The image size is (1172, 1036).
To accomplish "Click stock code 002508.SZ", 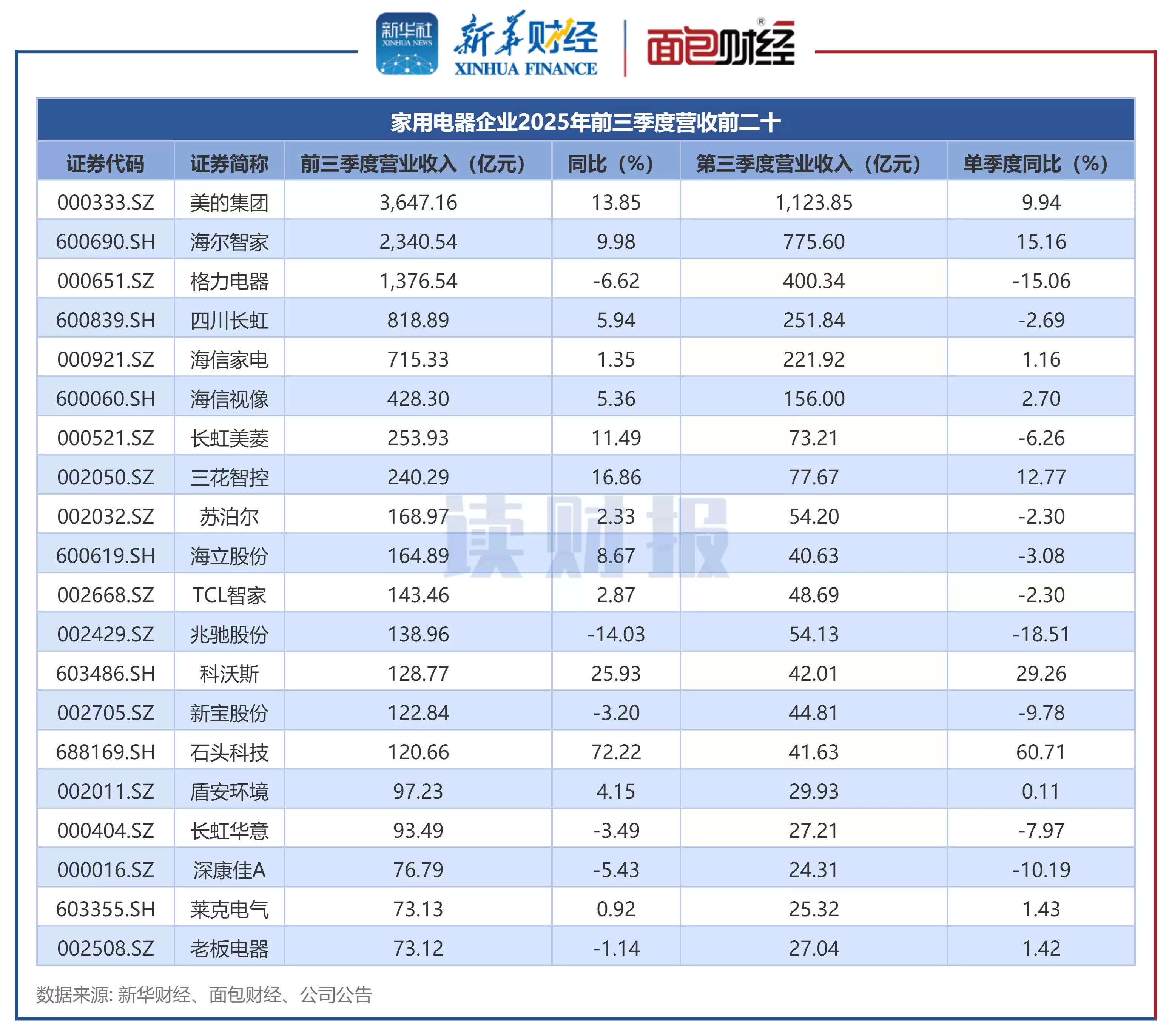I will [x=105, y=948].
